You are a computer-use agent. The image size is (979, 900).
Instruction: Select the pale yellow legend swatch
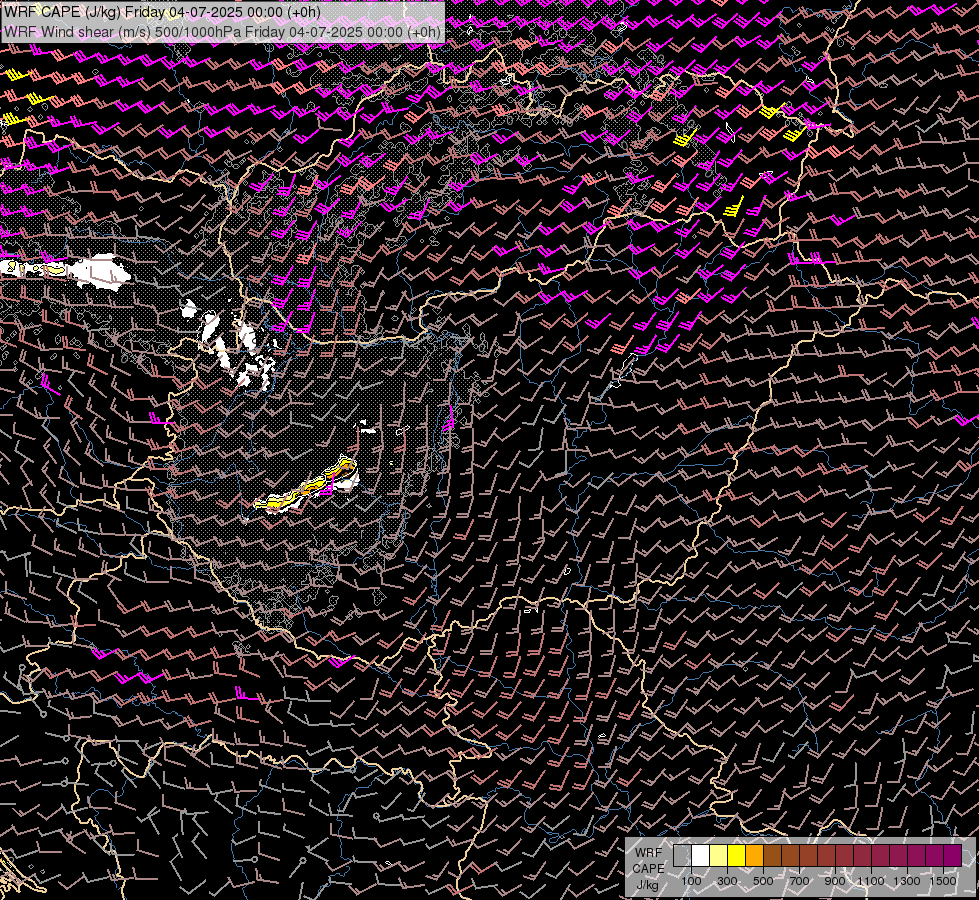click(x=718, y=856)
